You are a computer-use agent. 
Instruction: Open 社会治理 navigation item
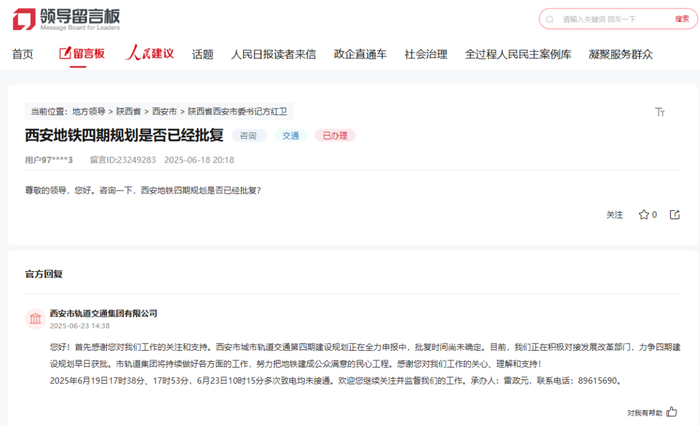point(426,54)
